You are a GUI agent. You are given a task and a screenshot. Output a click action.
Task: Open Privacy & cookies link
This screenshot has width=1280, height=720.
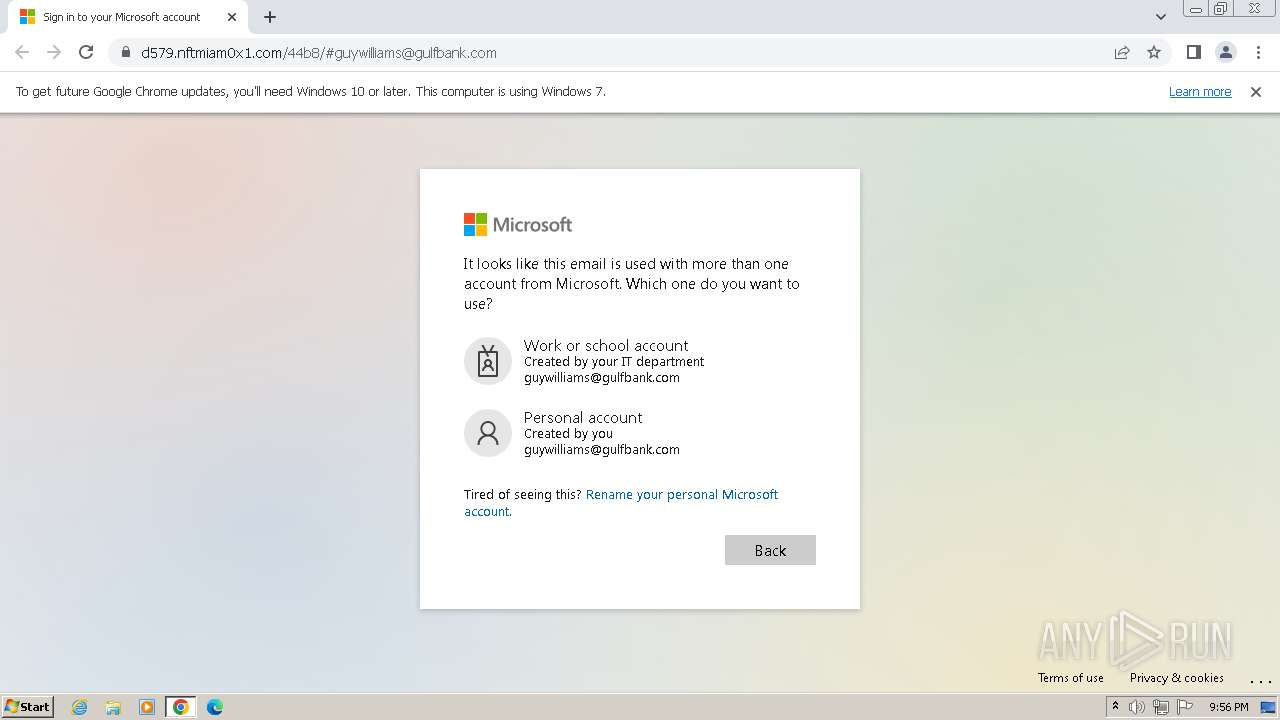1177,678
